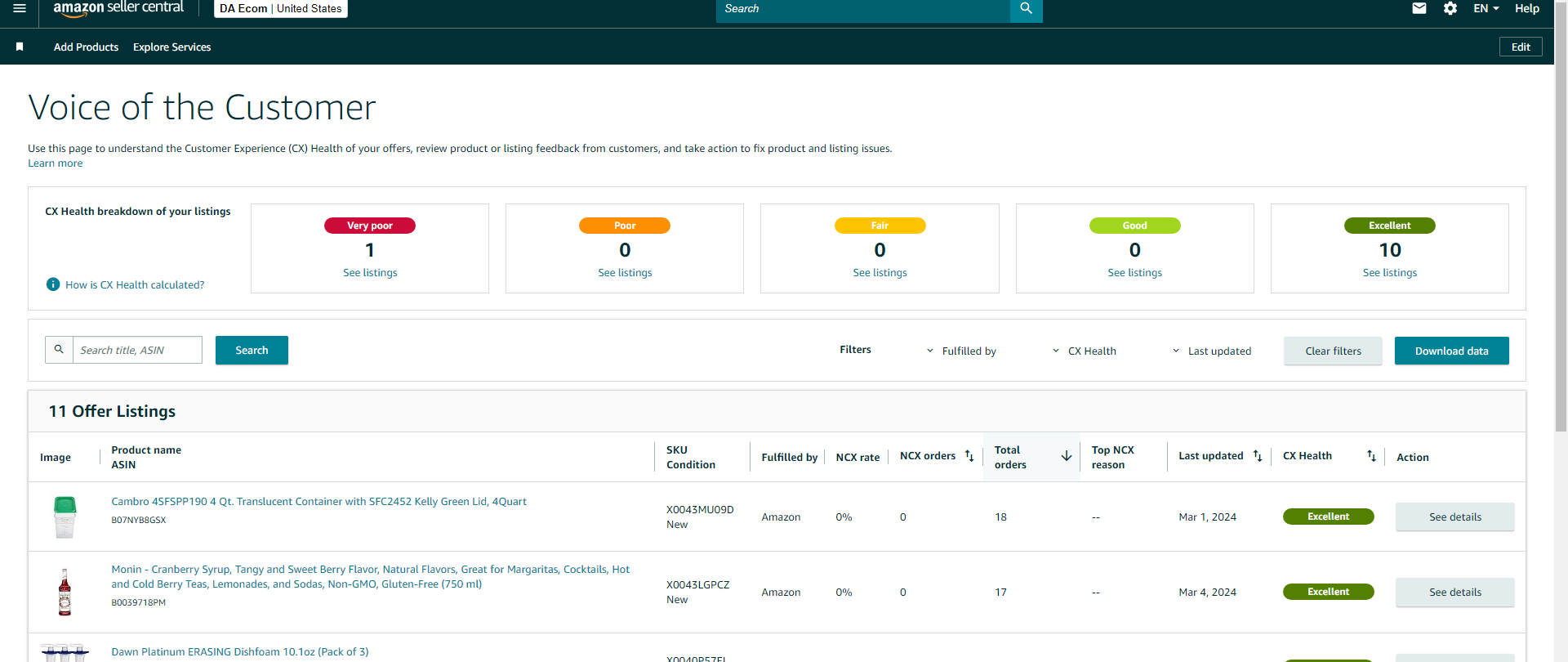Click SKU text X0043MU09D
This screenshot has height=662, width=1568.
point(700,510)
